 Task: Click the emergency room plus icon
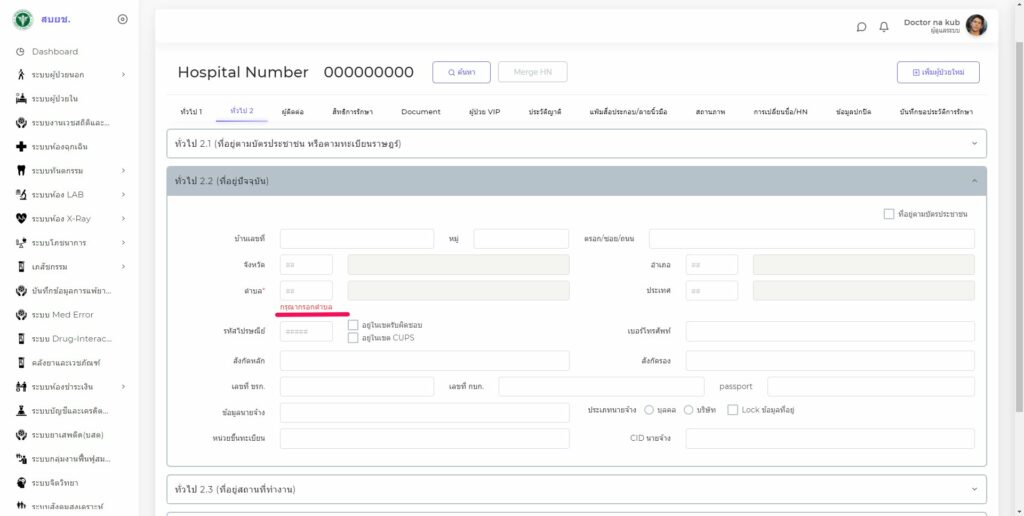(21, 147)
